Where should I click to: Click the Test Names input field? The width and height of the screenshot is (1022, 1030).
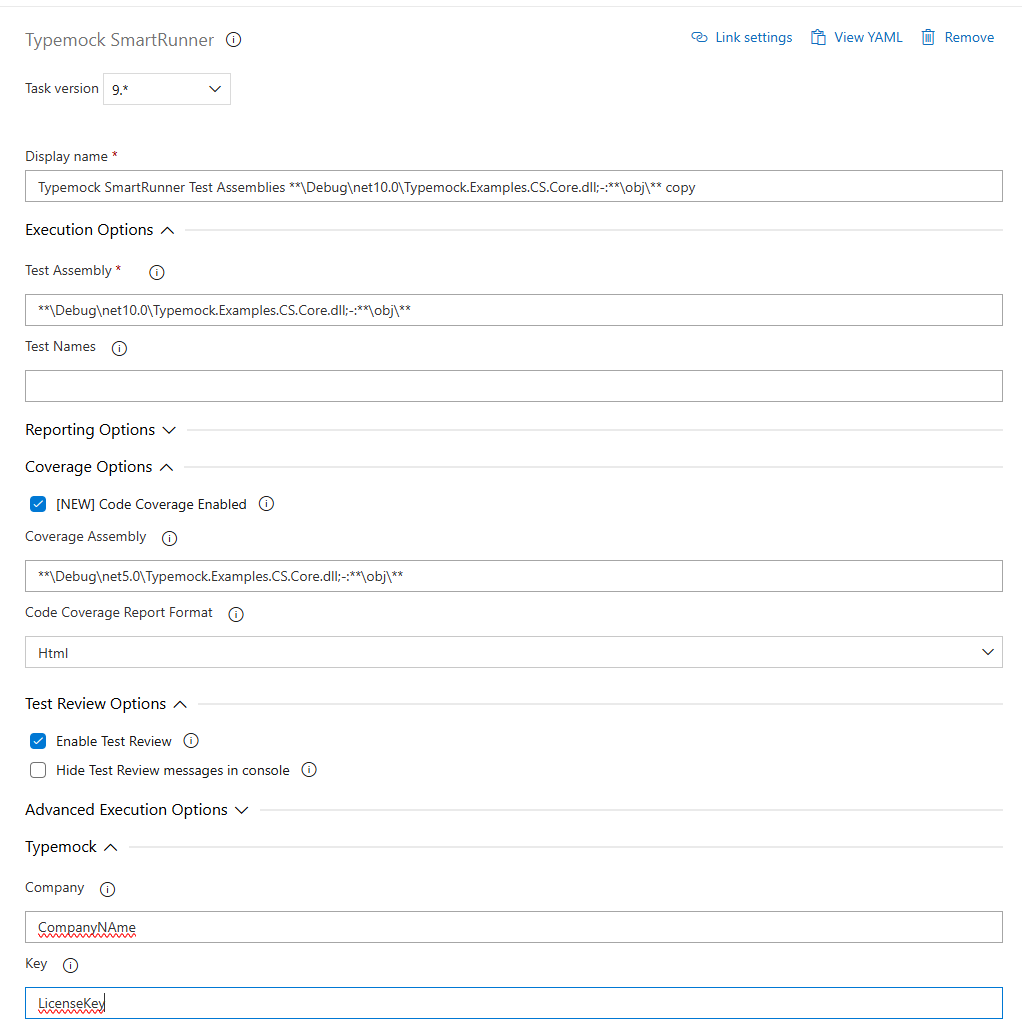[514, 386]
